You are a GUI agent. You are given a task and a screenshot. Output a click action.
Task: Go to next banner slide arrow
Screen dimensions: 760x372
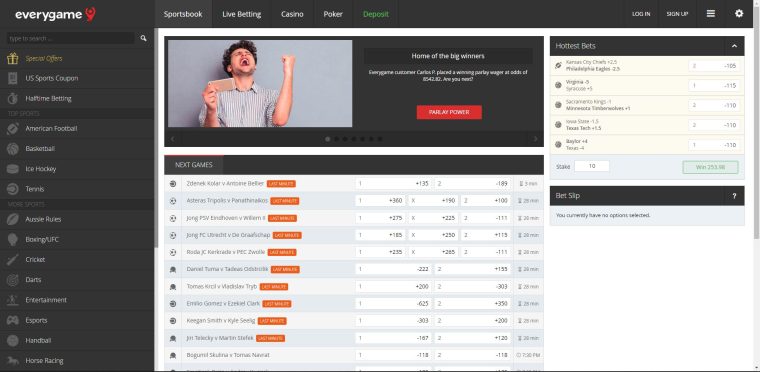(536, 139)
